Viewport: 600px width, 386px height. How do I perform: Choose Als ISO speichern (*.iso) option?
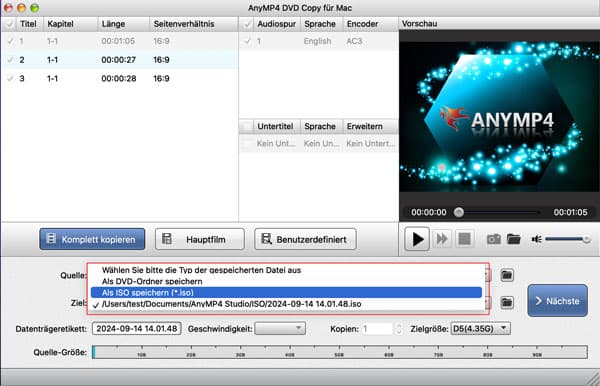(287, 293)
